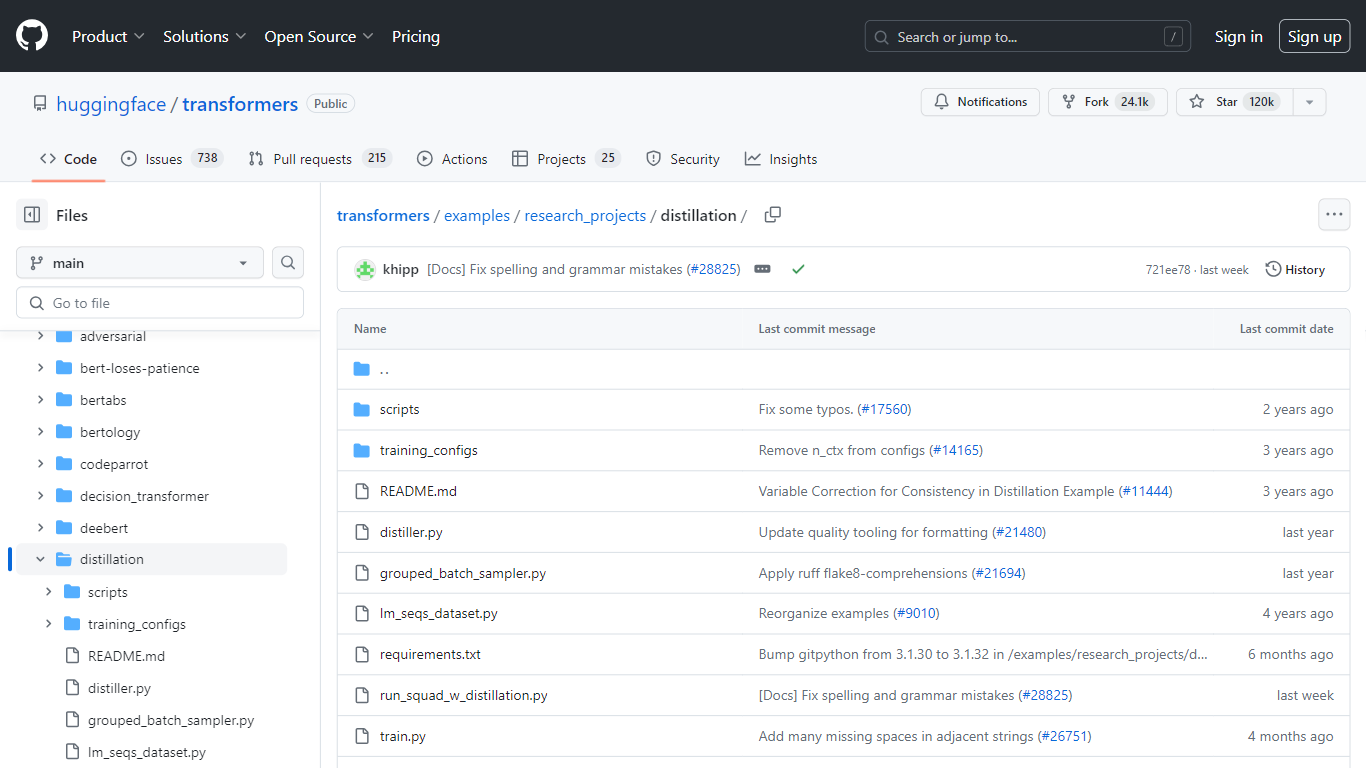This screenshot has height=768, width=1366.
Task: Switch to the Actions tab
Action: pos(452,159)
